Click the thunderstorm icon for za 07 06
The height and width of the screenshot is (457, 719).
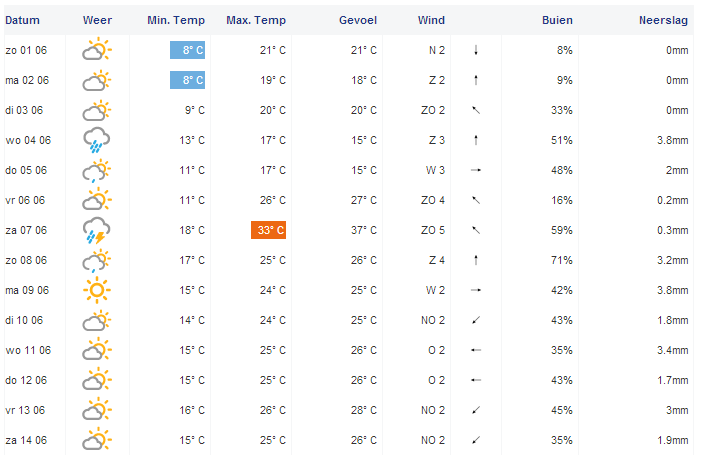pyautogui.click(x=97, y=231)
